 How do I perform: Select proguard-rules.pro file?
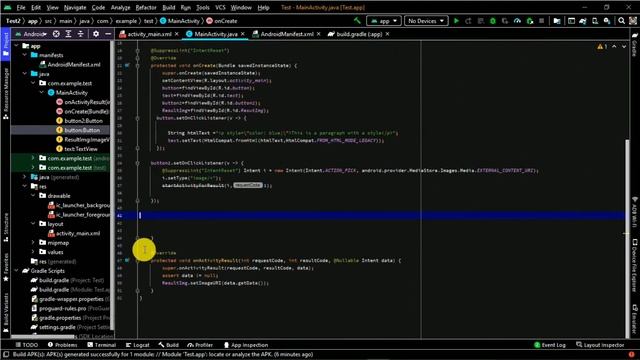(62, 309)
